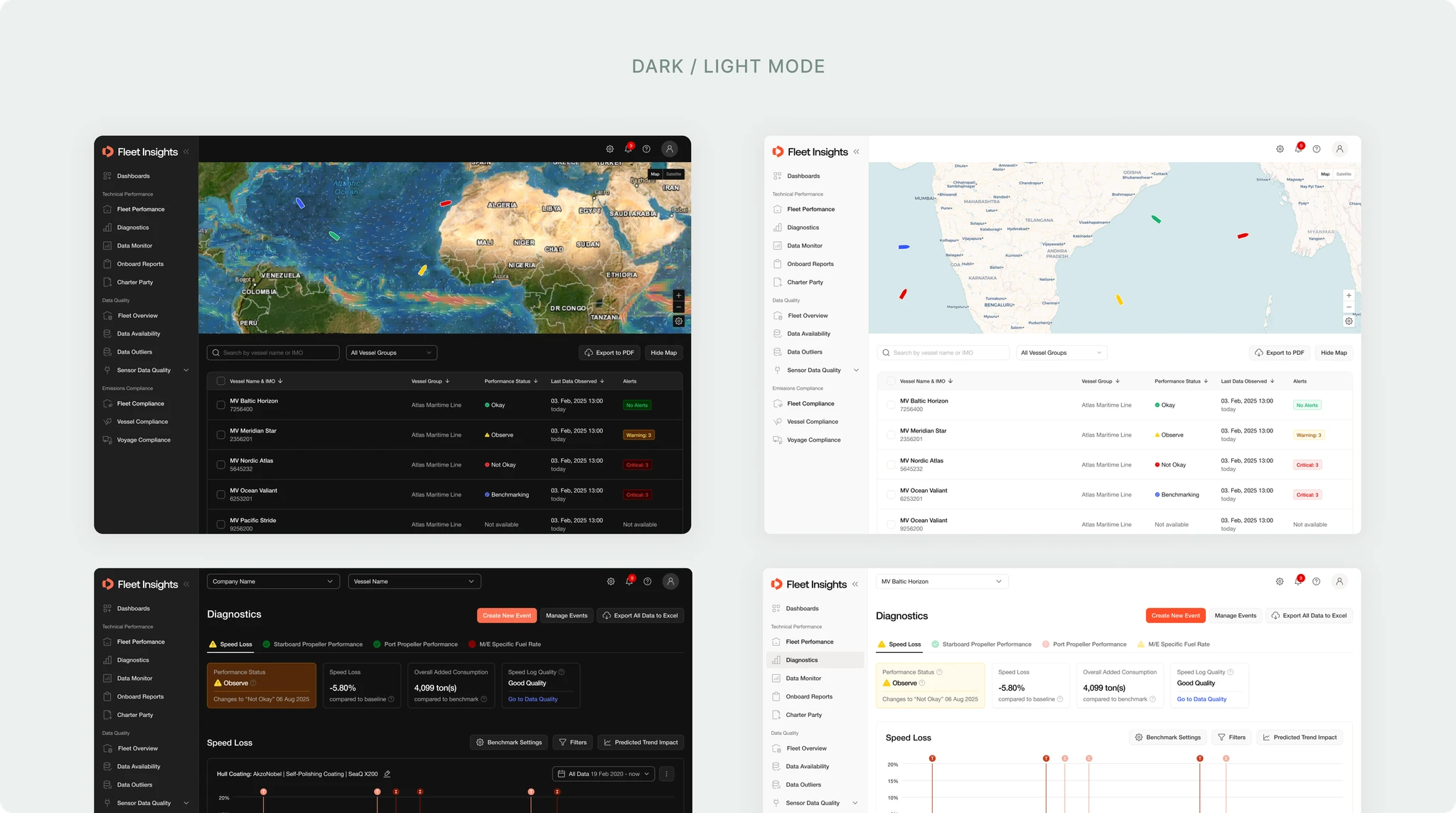Open user profile avatar in dark fleet panel
Image resolution: width=1456 pixels, height=813 pixels.
[669, 149]
